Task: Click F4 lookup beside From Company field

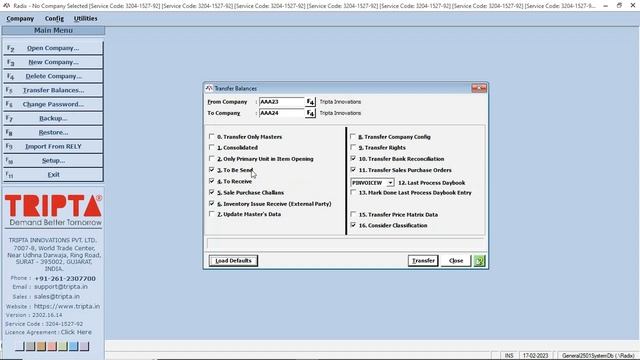Action: (310, 102)
